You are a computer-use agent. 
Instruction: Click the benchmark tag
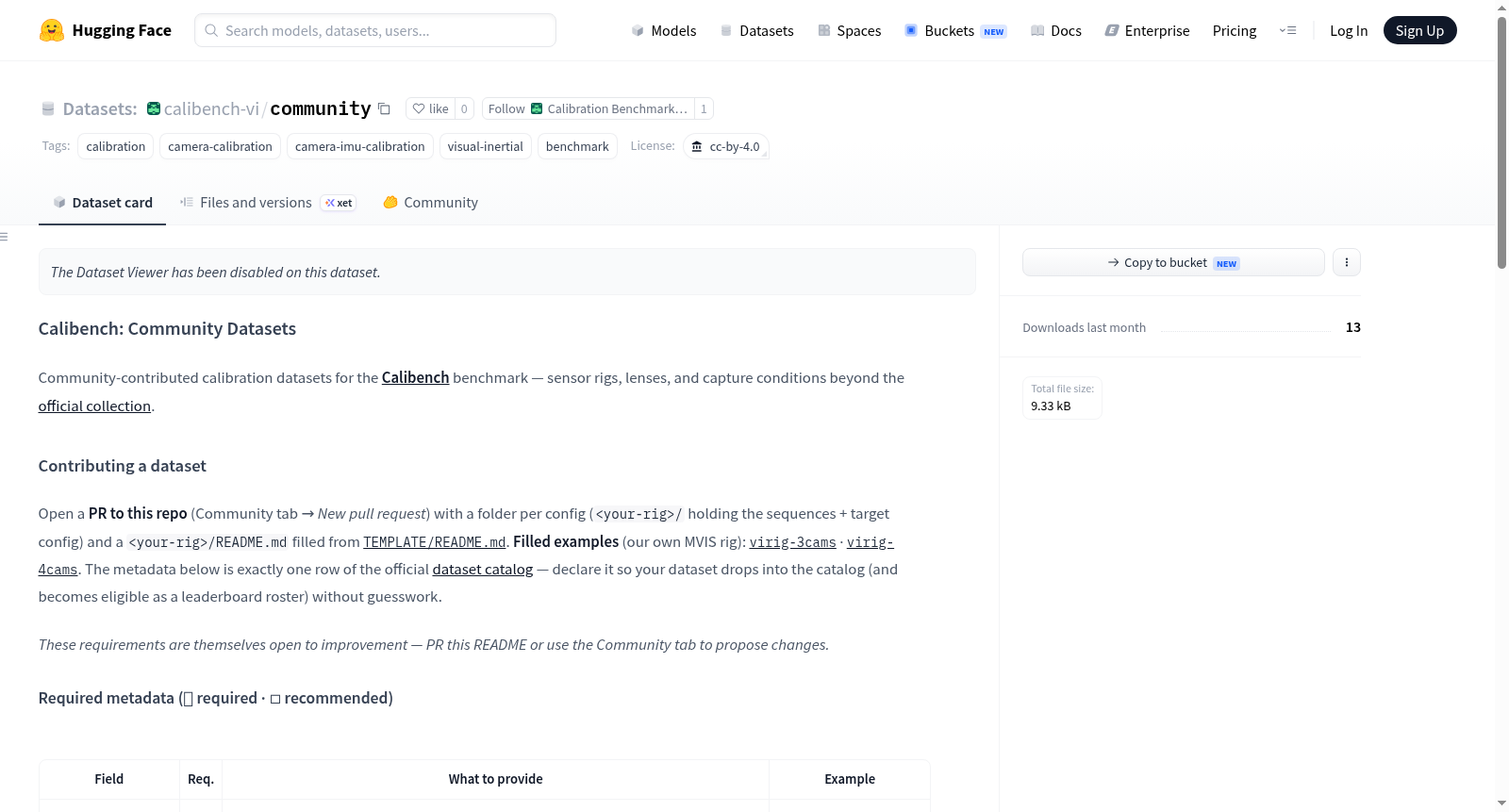[x=577, y=146]
